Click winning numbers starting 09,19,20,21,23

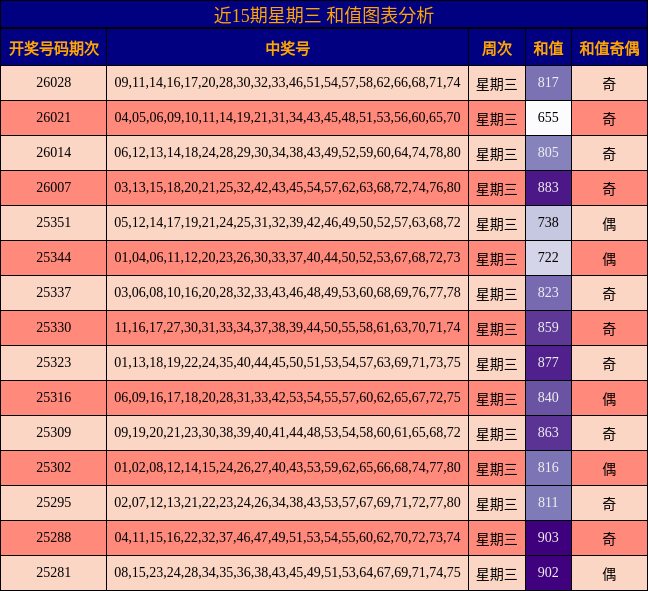pyautogui.click(x=287, y=433)
